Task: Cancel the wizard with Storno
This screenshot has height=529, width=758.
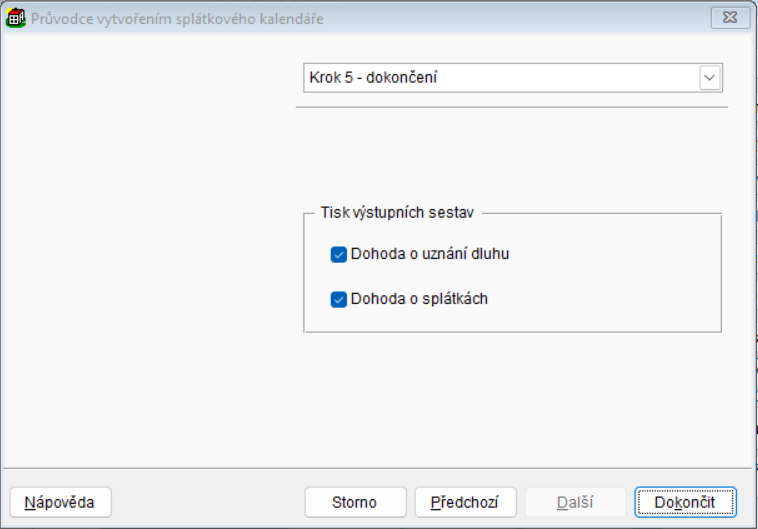Action: (355, 502)
